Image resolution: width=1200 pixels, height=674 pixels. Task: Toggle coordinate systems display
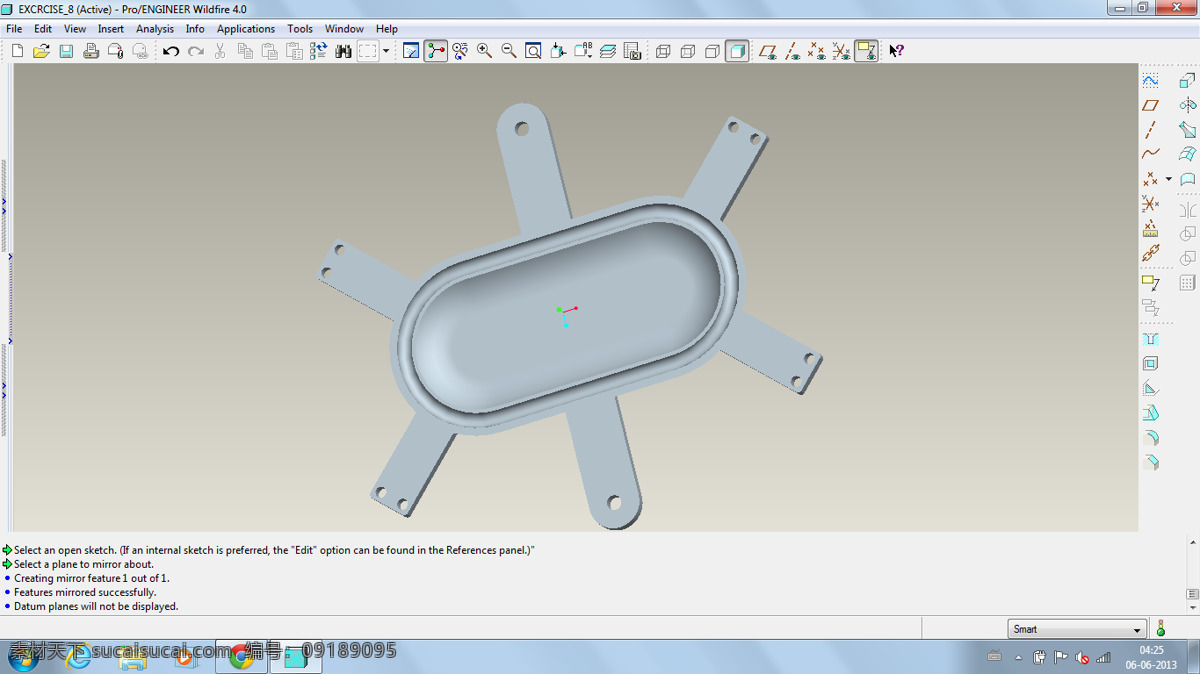tap(841, 51)
